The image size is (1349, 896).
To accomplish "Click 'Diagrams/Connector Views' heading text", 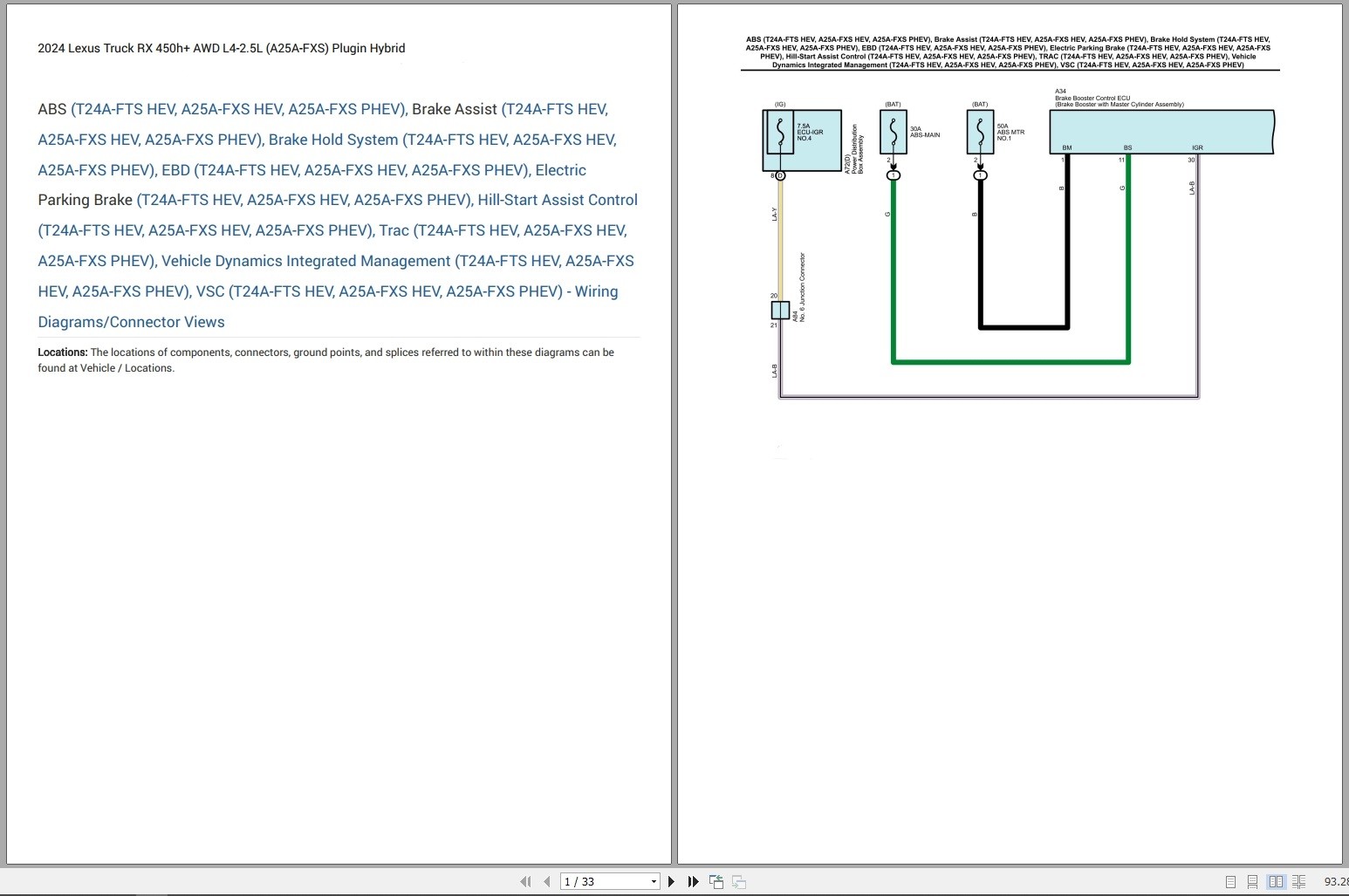I will tap(132, 322).
